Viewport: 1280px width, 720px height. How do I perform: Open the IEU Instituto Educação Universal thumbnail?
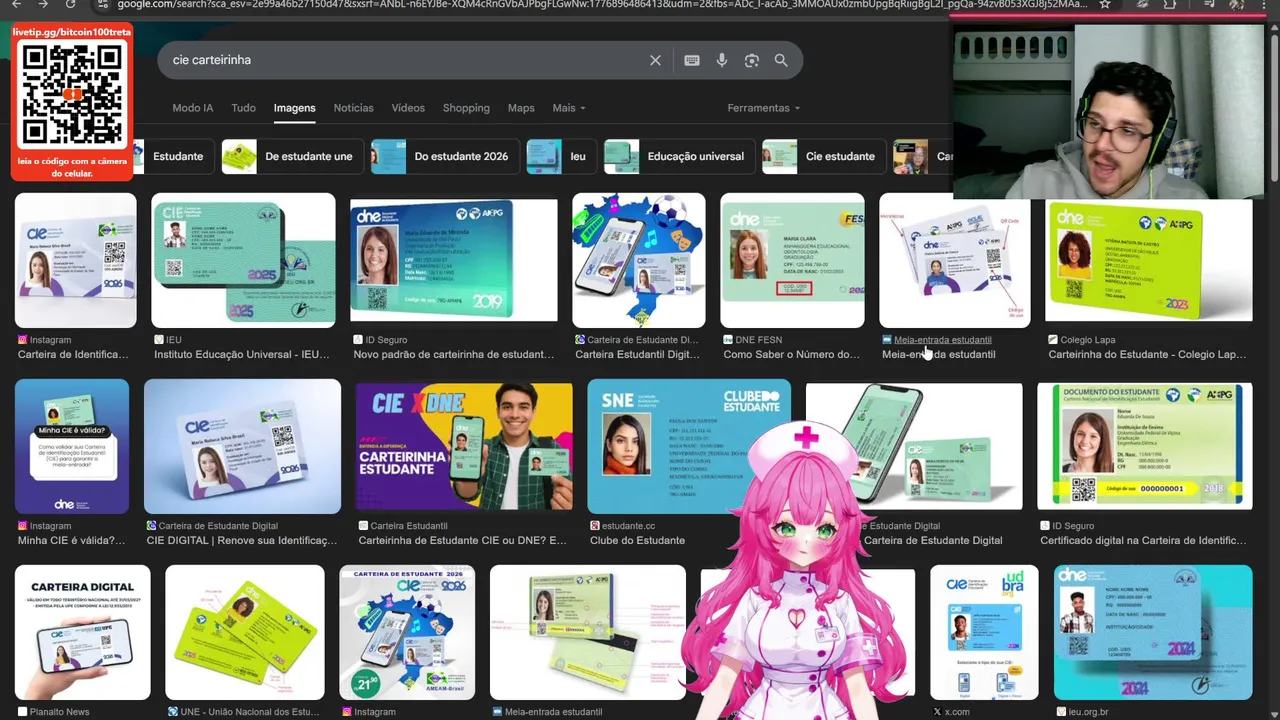coord(243,260)
